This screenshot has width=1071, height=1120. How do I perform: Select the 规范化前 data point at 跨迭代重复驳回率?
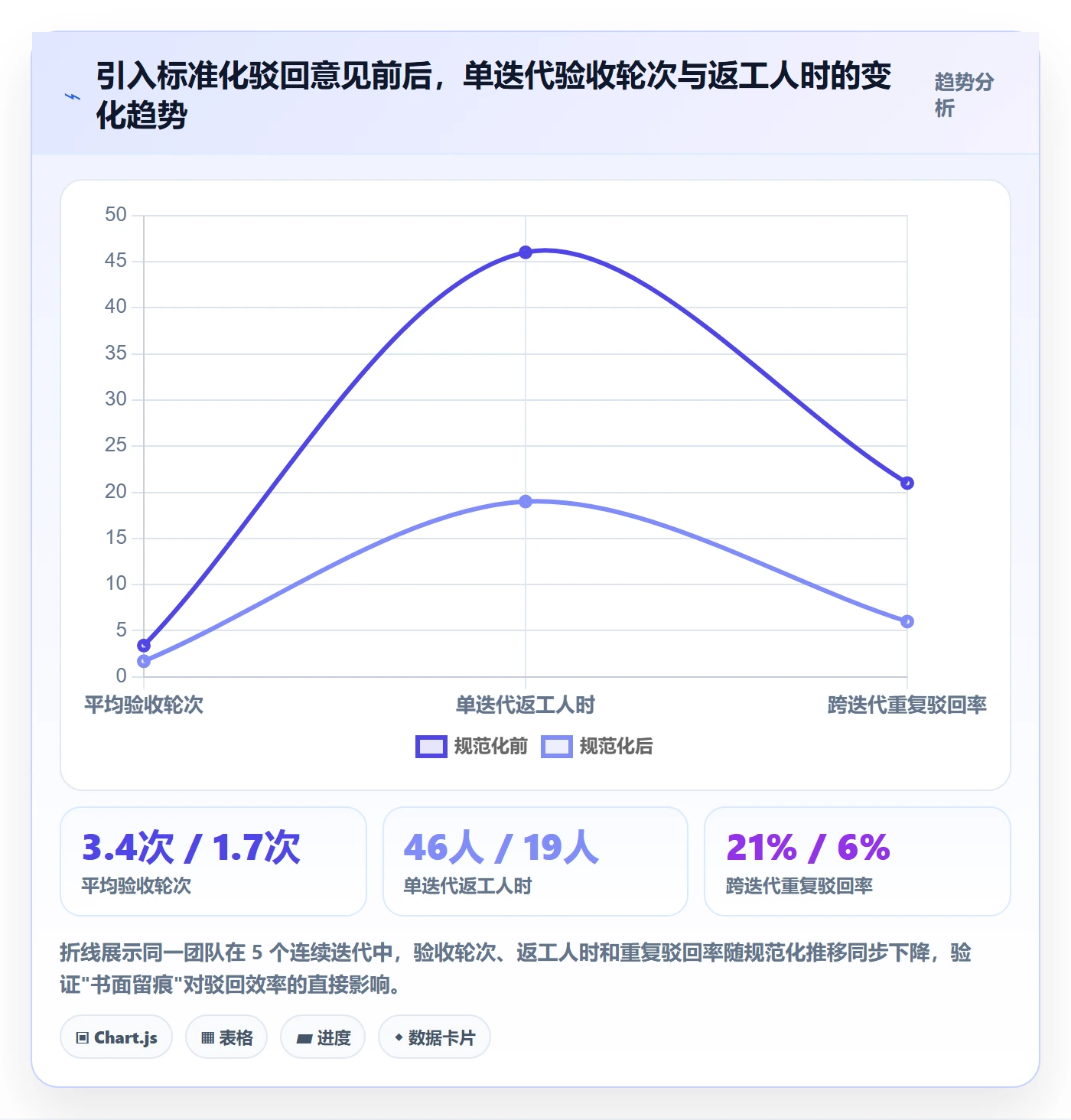point(907,483)
